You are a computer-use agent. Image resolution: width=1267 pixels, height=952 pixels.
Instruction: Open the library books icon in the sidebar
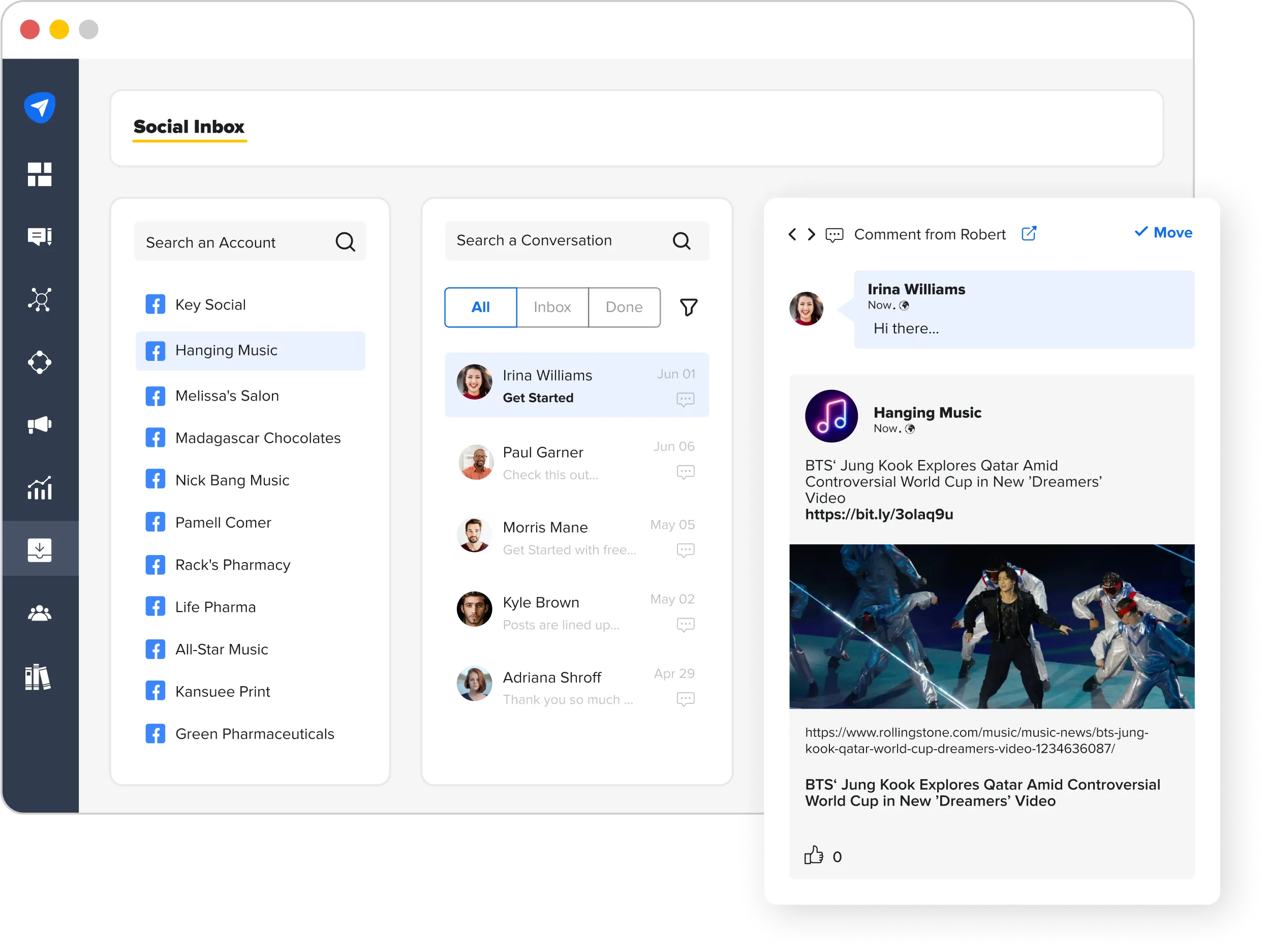click(x=40, y=678)
